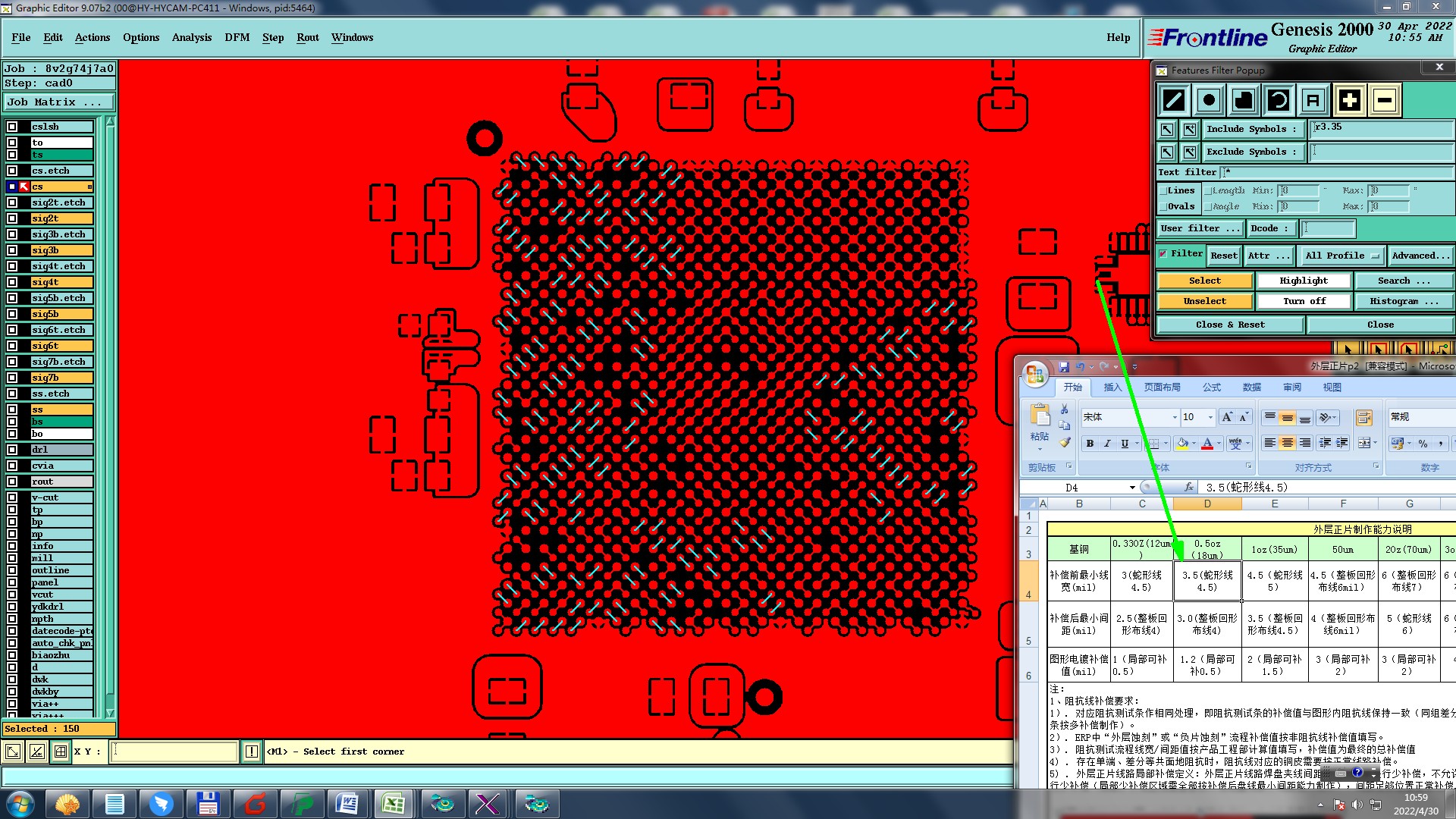Toggle line features filter icon
The height and width of the screenshot is (819, 1456).
click(1174, 100)
